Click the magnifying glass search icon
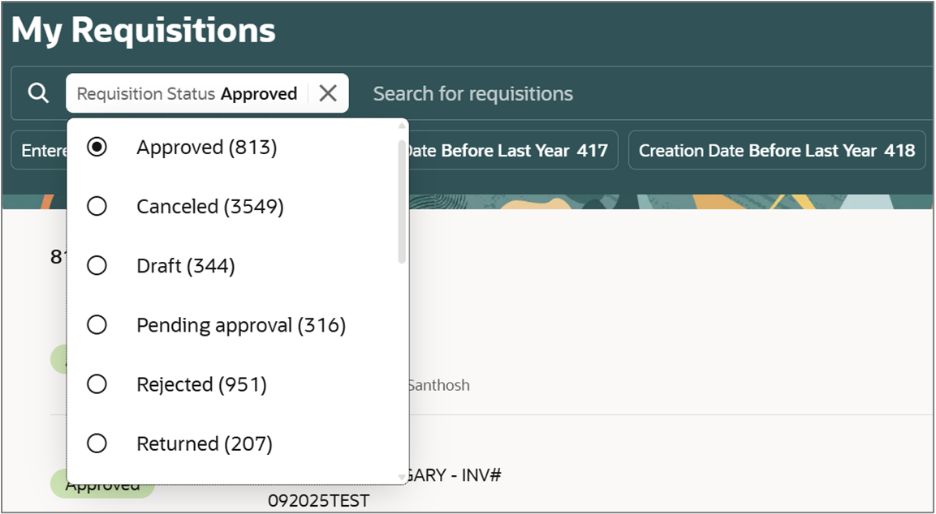 pyautogui.click(x=38, y=93)
